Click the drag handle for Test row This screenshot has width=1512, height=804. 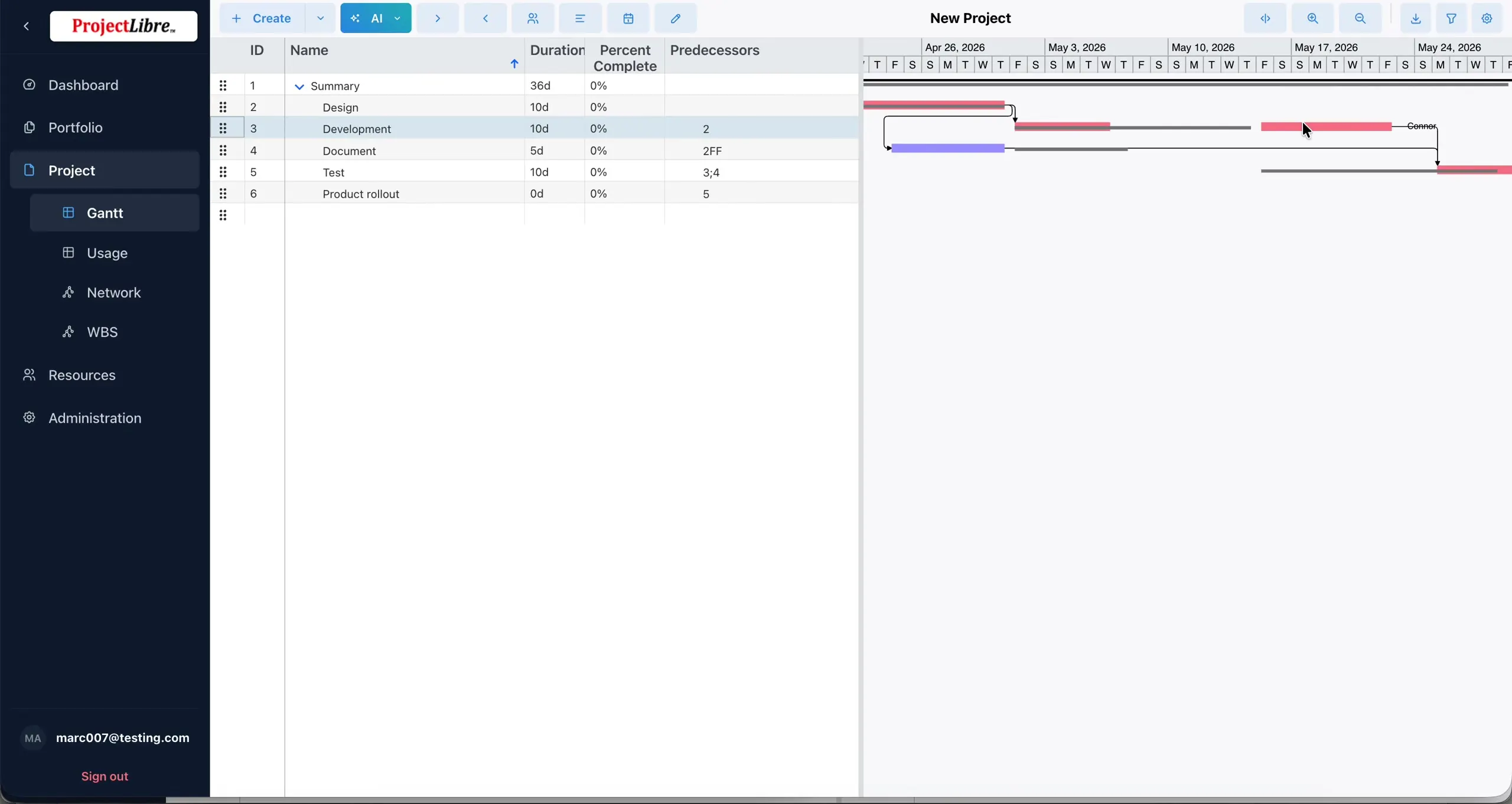coord(223,172)
